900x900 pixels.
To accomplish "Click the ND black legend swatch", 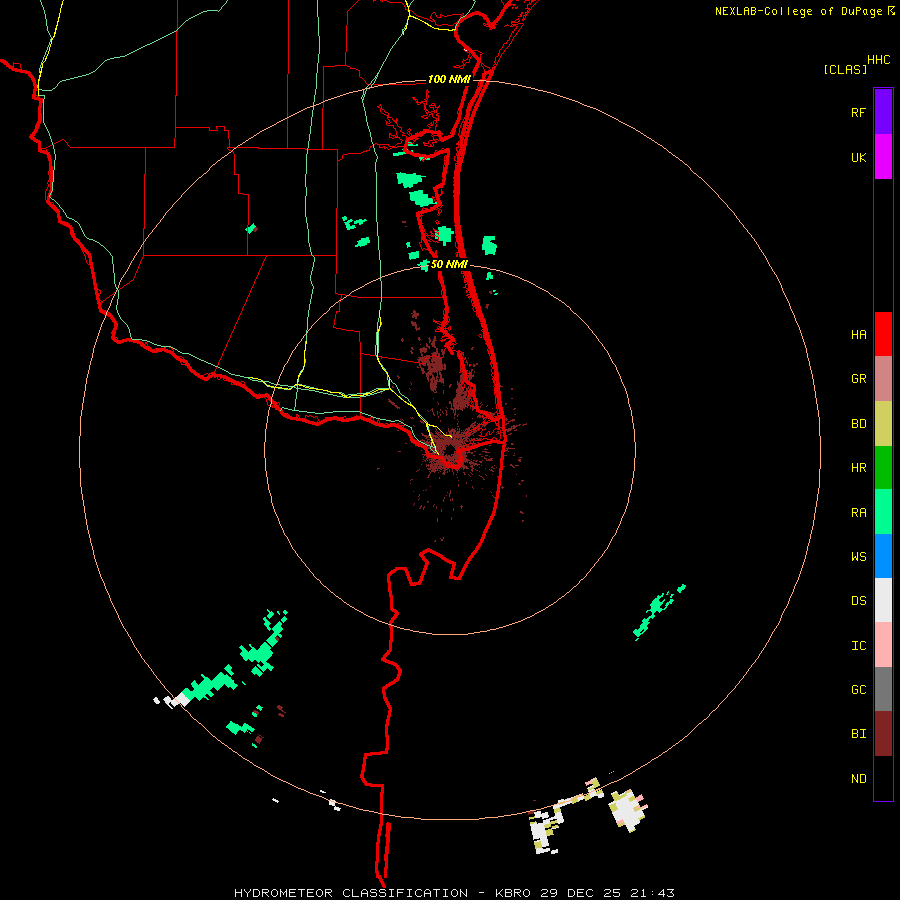I will [x=883, y=778].
